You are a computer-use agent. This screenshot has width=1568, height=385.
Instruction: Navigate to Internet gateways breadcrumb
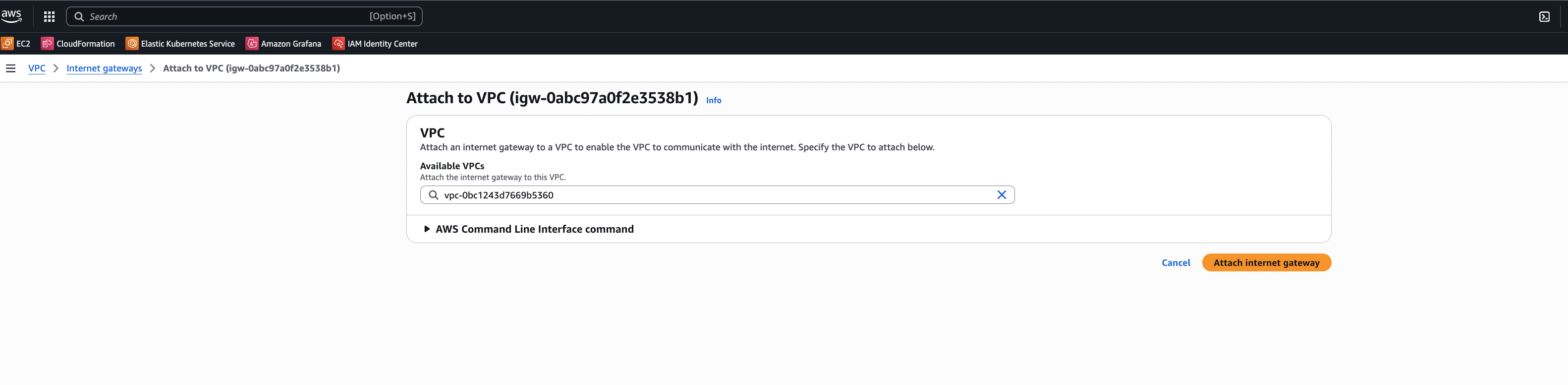coord(104,68)
